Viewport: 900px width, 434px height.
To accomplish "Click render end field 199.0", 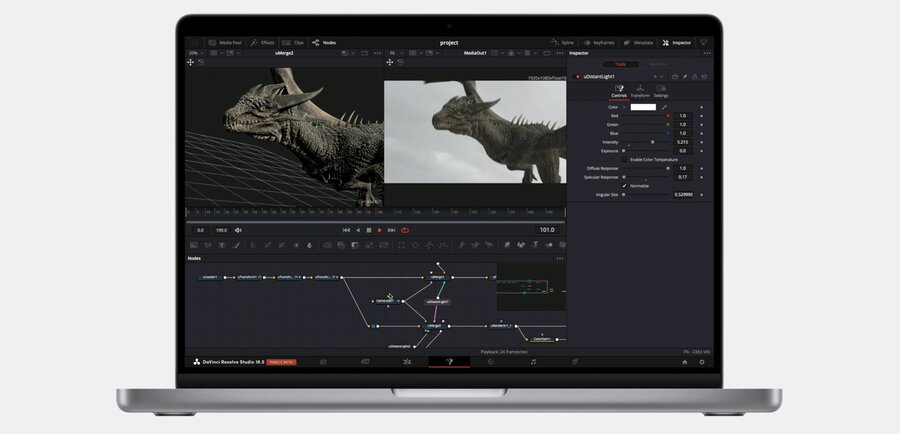I will pos(221,230).
